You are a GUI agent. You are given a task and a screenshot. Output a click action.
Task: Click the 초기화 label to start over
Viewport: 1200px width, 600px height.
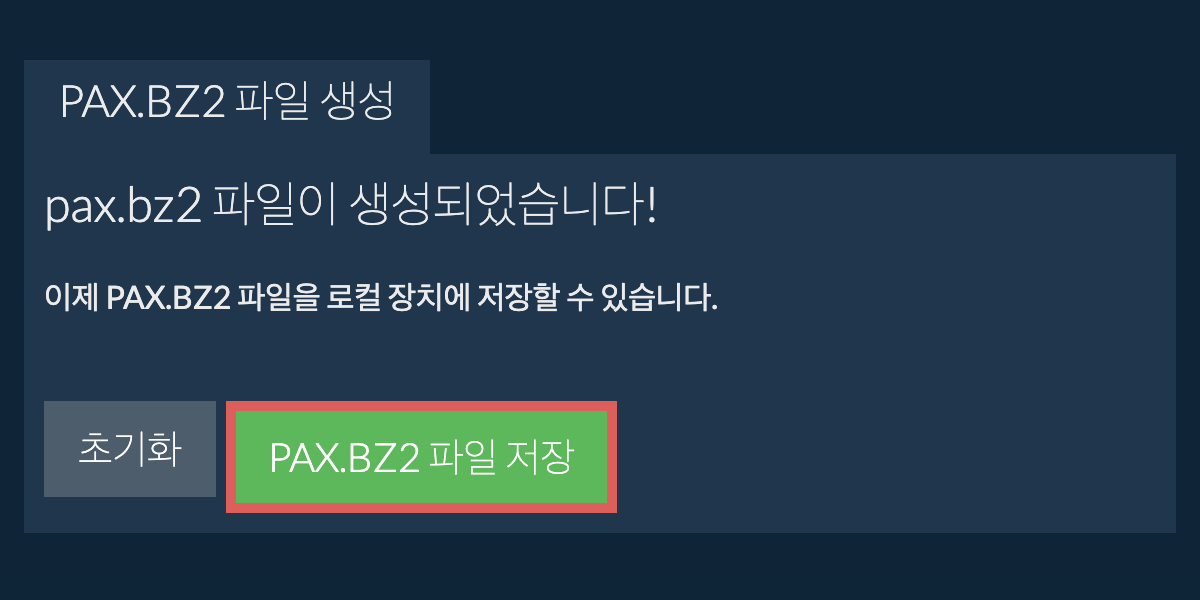[x=130, y=450]
